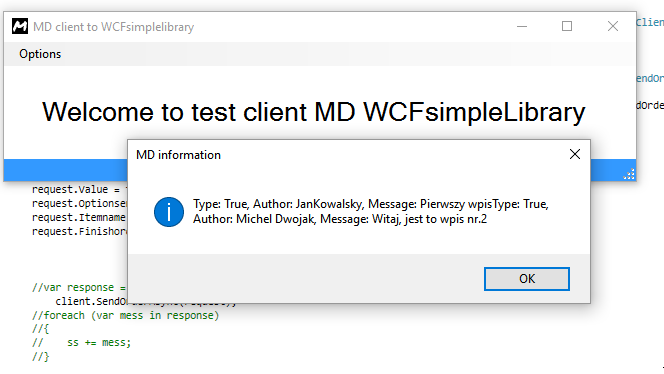Place cursor on the request.Itemname code line
Viewport: 664px width, 374px height.
click(79, 217)
